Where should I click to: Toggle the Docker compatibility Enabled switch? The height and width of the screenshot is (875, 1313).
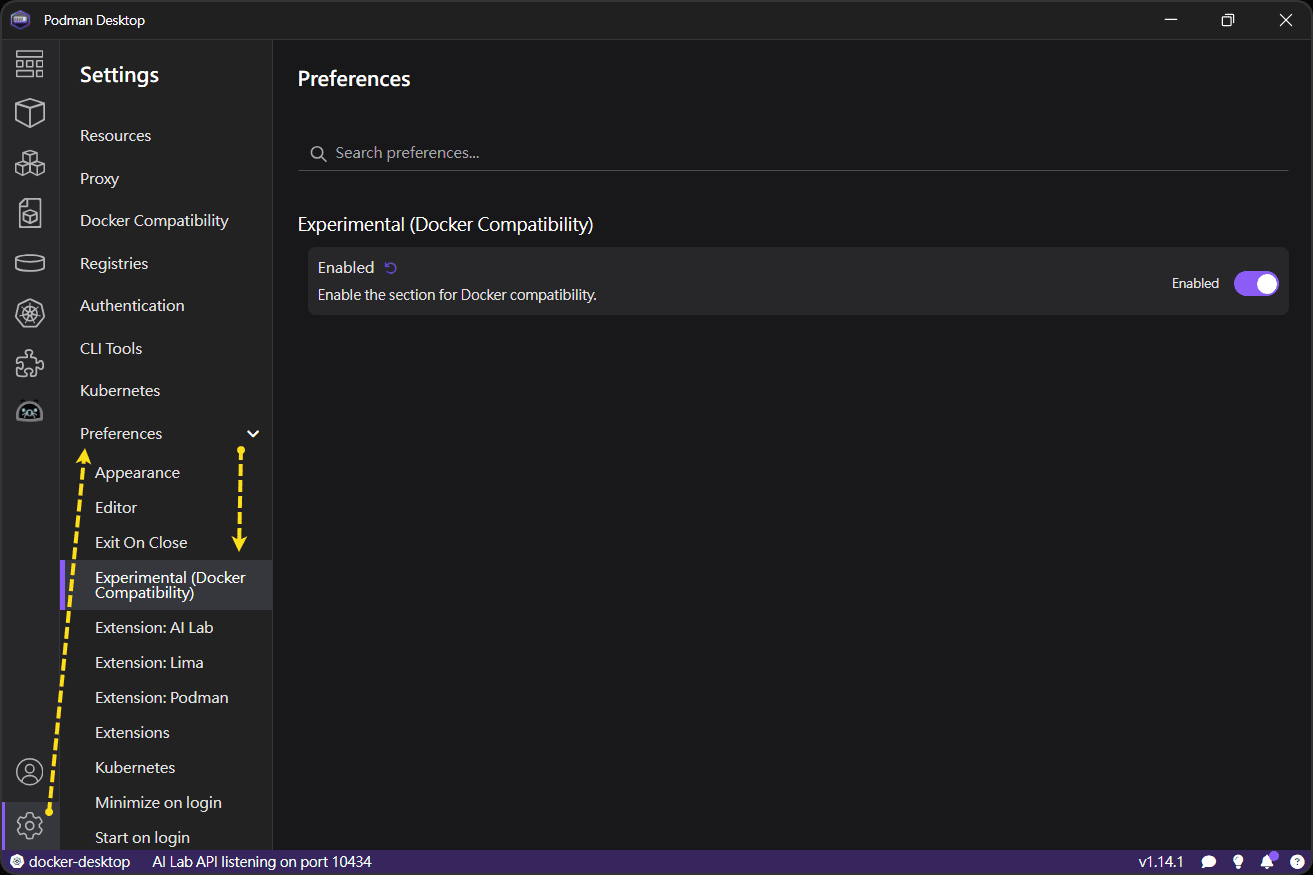tap(1256, 284)
